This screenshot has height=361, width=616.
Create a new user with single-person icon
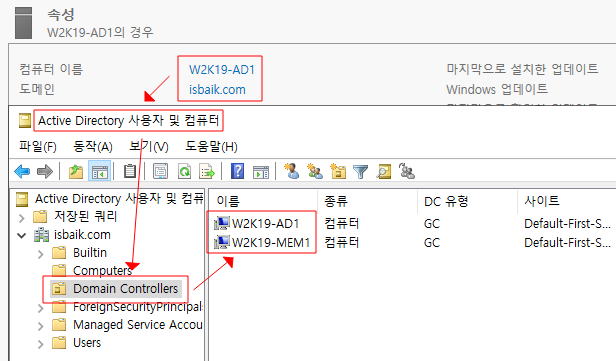[291, 171]
